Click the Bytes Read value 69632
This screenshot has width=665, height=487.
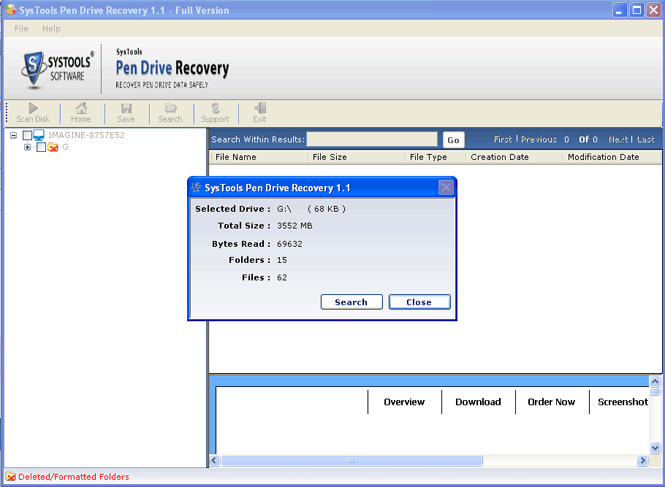290,244
